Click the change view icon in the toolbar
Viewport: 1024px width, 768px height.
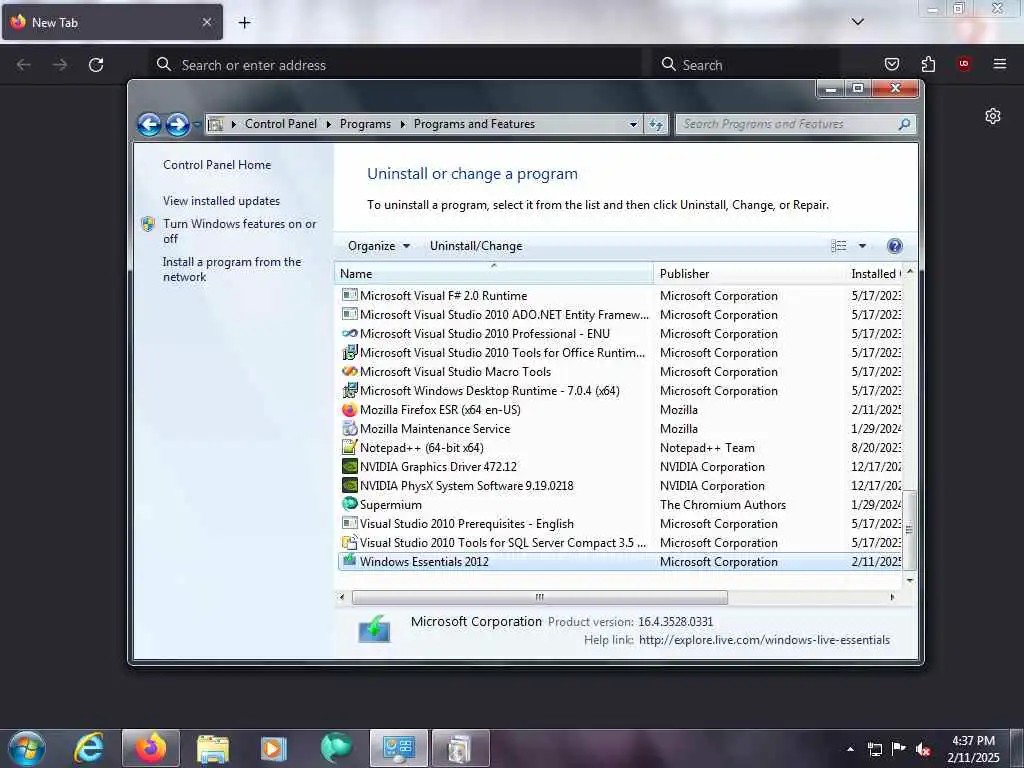point(839,246)
